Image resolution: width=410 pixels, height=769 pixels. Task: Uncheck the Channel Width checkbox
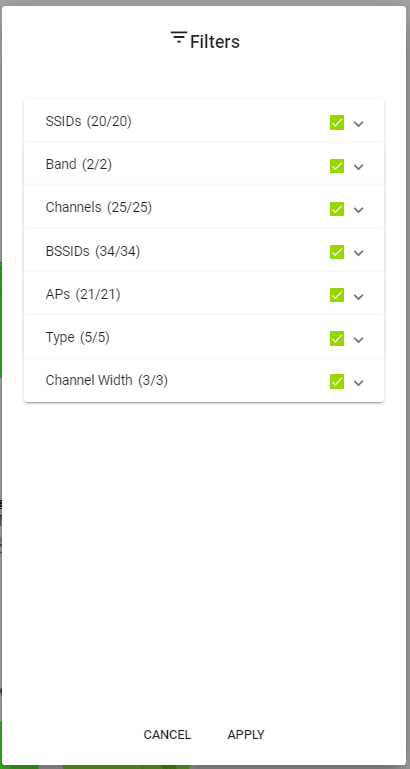click(x=337, y=382)
